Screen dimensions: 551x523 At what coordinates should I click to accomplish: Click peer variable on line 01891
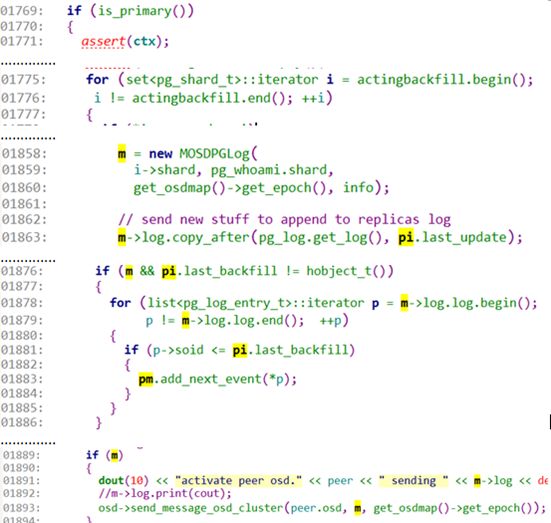tap(340, 481)
